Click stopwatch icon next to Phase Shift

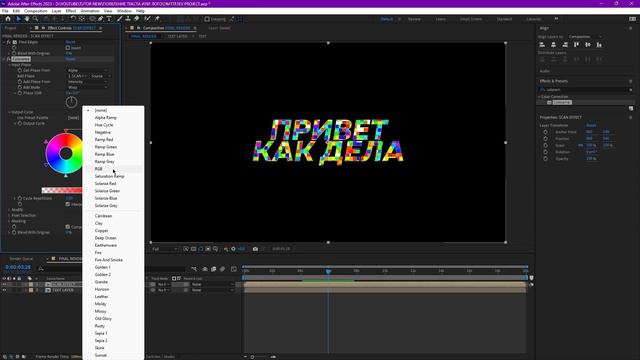(x=20, y=93)
